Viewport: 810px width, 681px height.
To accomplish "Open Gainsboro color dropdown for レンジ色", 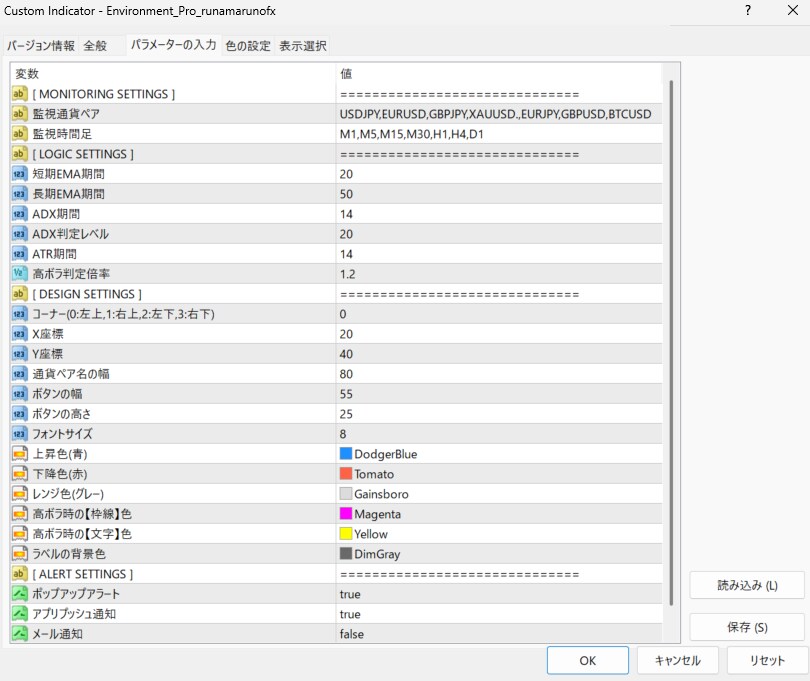I will (x=499, y=494).
